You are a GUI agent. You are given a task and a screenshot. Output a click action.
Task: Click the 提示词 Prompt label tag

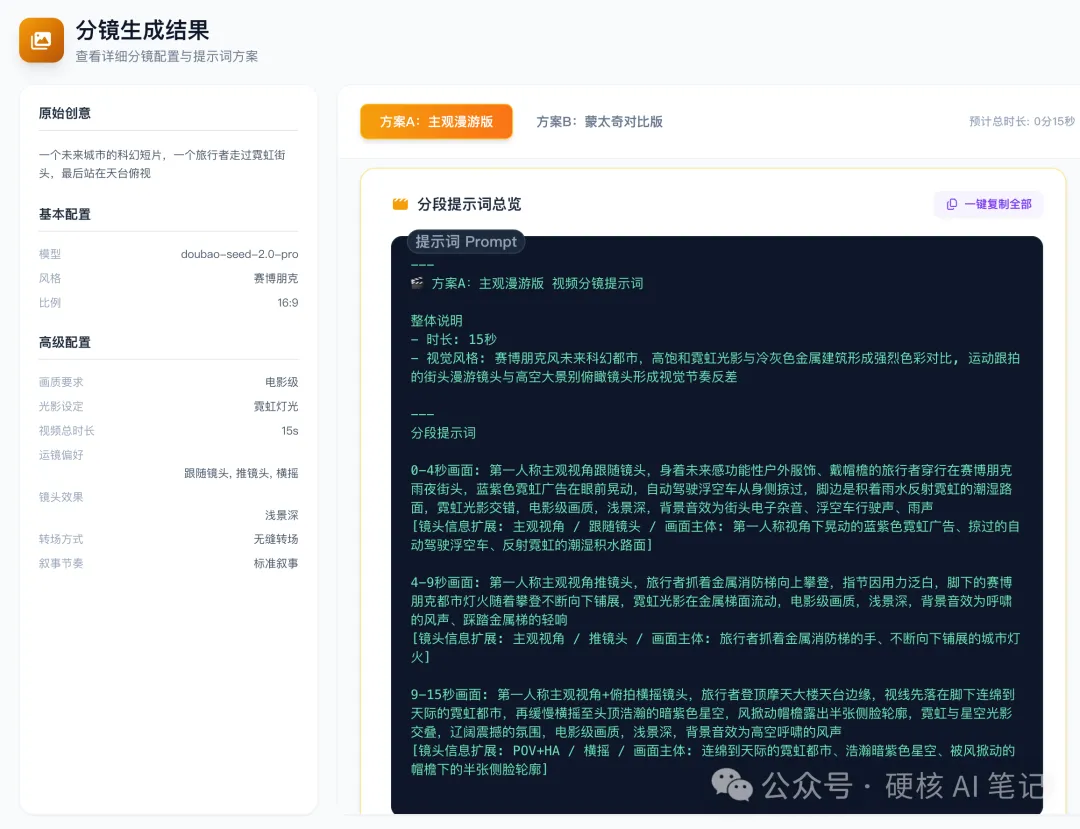[465, 241]
